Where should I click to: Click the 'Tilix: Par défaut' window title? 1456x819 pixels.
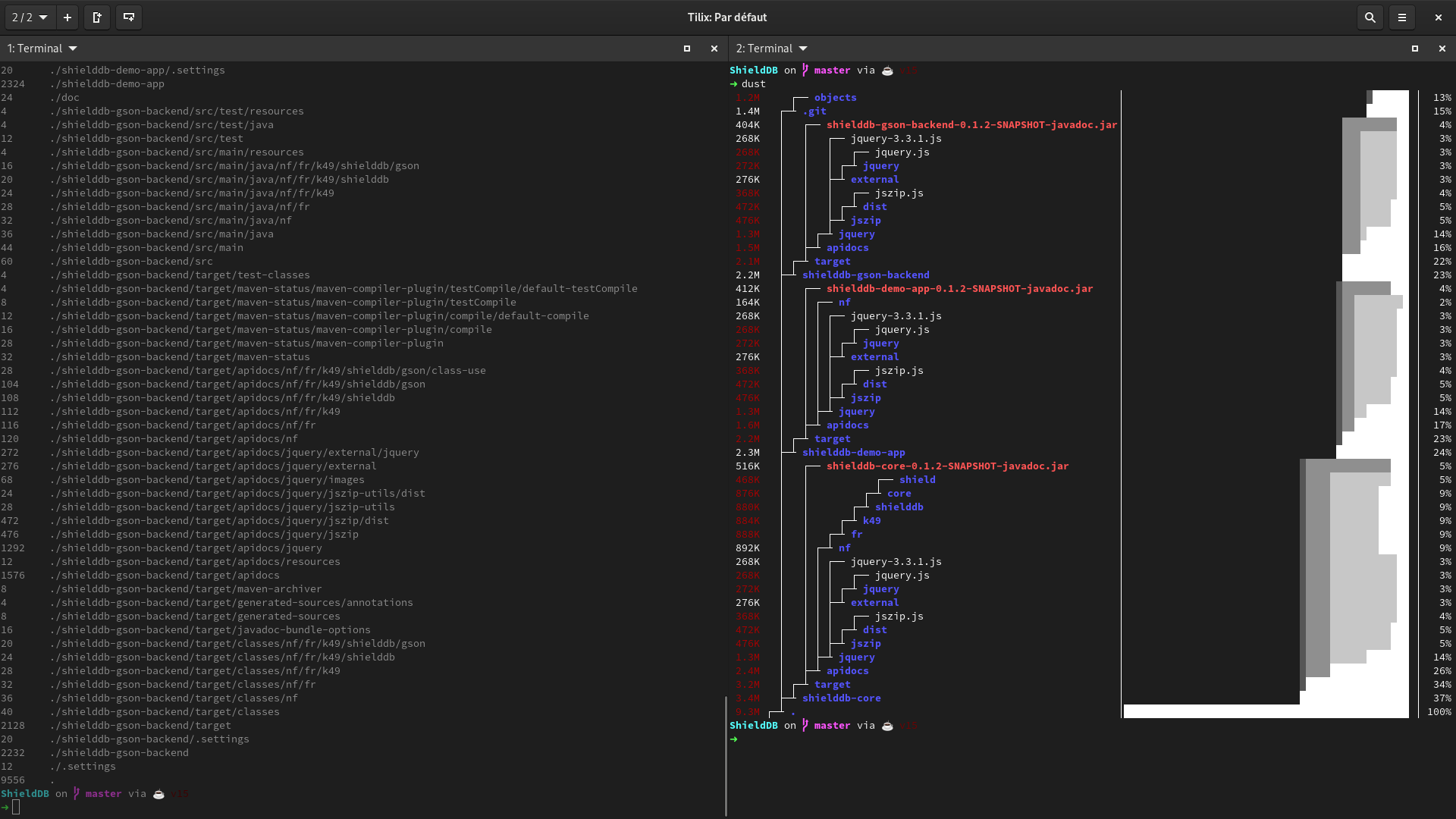coord(727,17)
